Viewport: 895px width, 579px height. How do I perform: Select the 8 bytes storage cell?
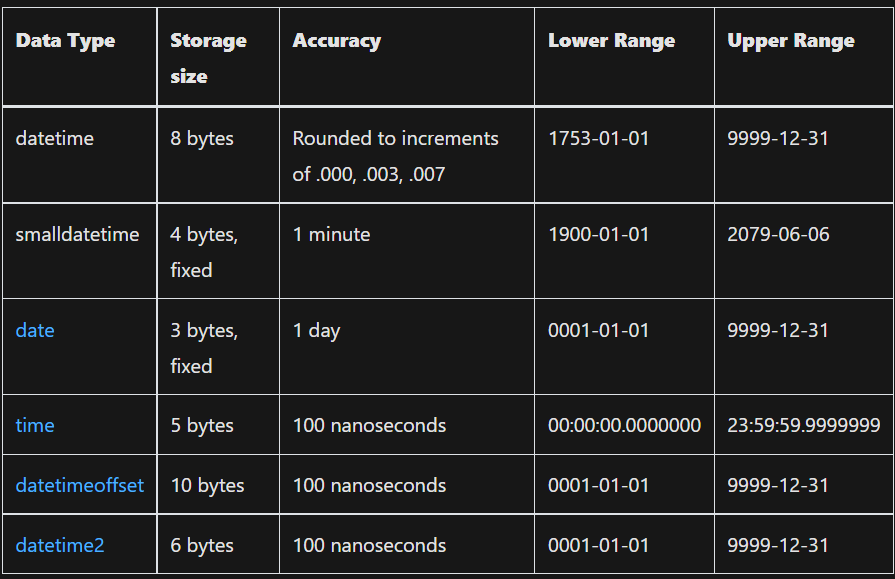202,138
